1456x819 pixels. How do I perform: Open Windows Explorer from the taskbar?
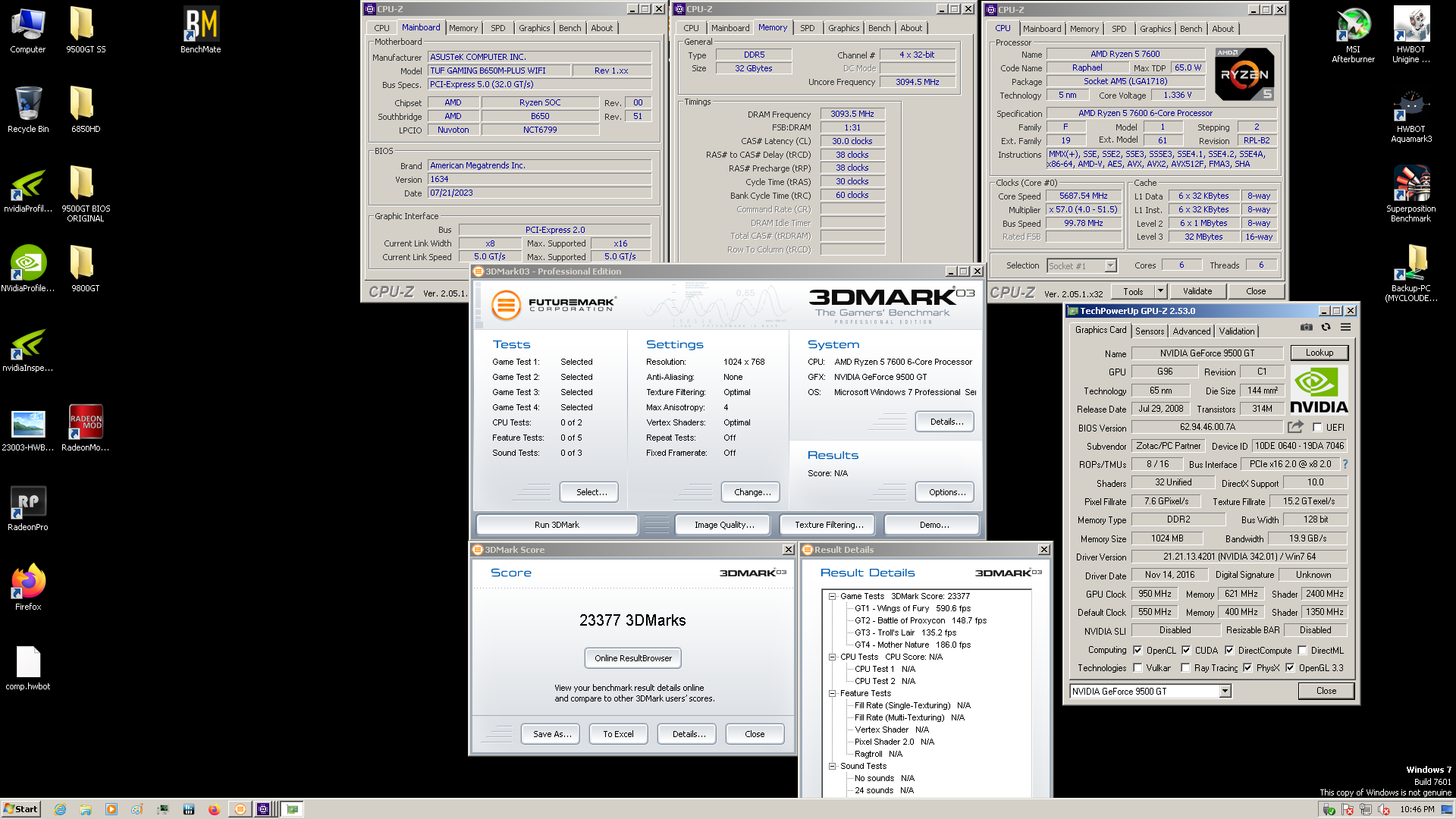tap(86, 809)
